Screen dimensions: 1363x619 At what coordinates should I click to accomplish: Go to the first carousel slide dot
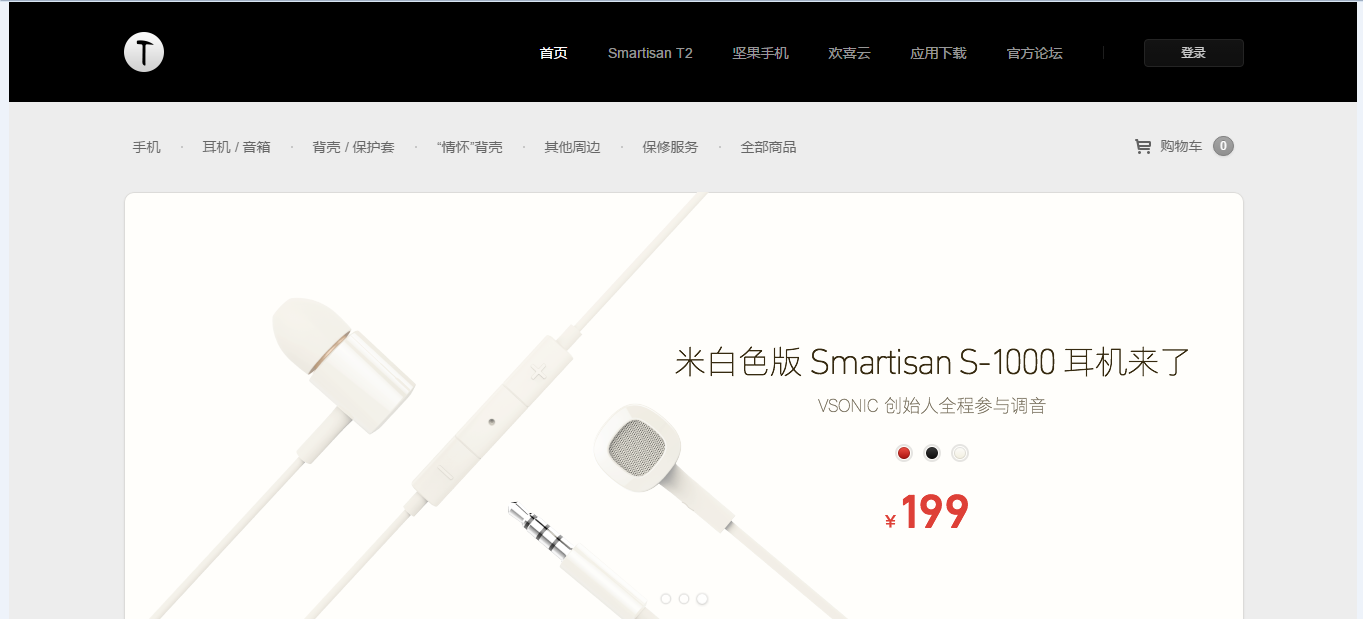pos(666,599)
